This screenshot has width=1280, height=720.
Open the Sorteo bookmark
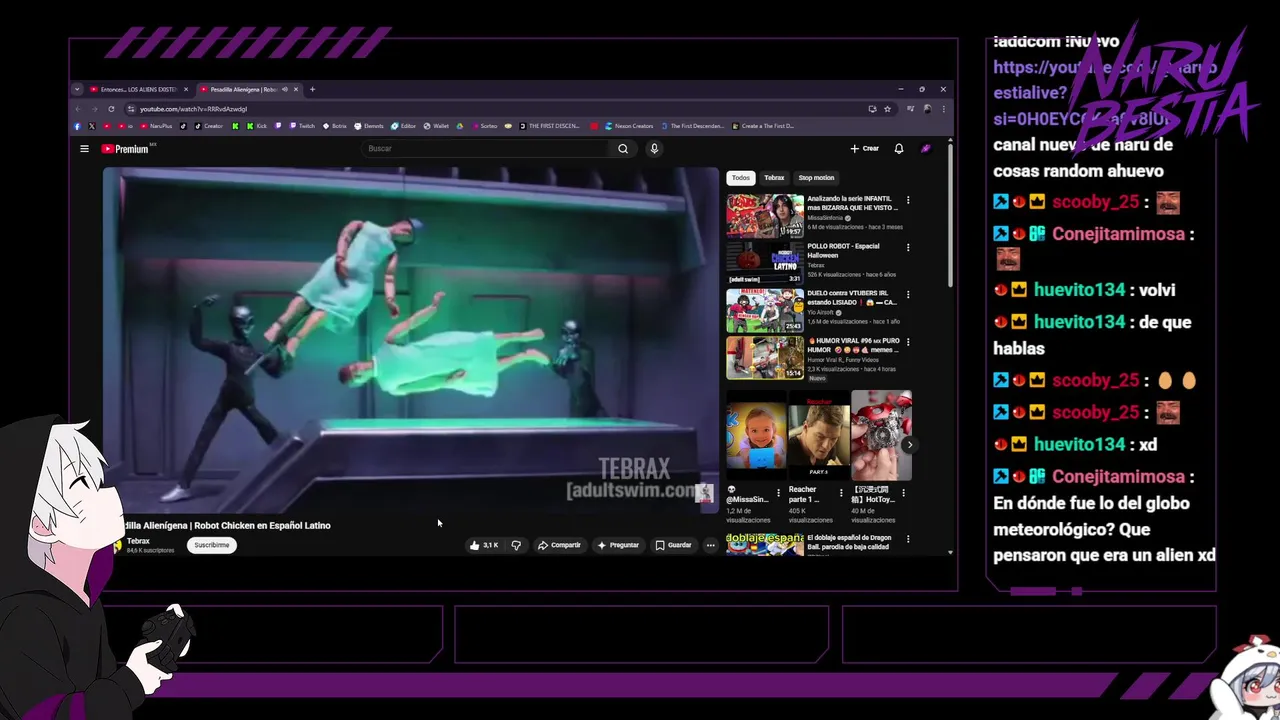coord(484,126)
